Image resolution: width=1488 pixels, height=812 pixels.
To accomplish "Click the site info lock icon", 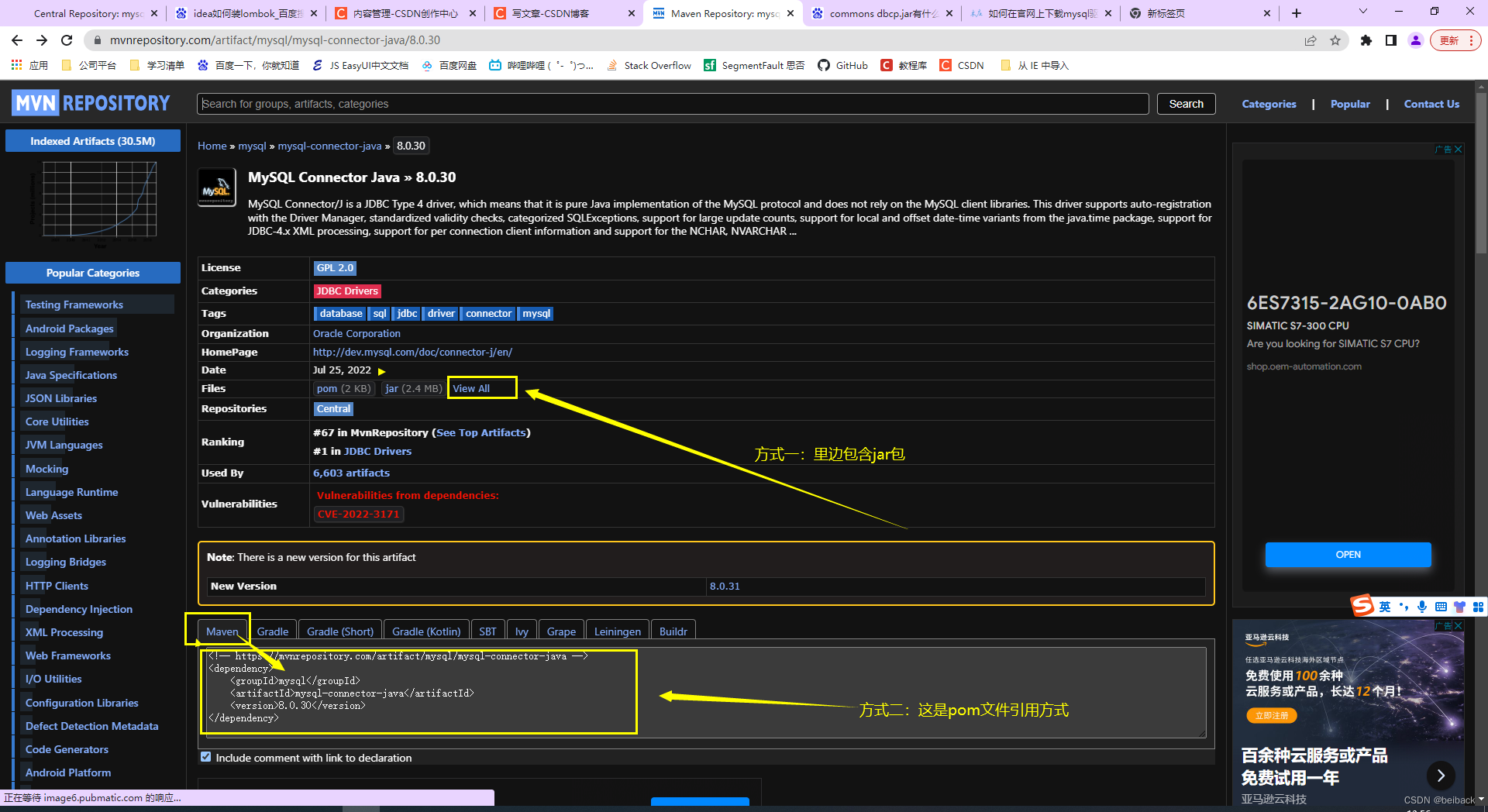I will point(97,40).
